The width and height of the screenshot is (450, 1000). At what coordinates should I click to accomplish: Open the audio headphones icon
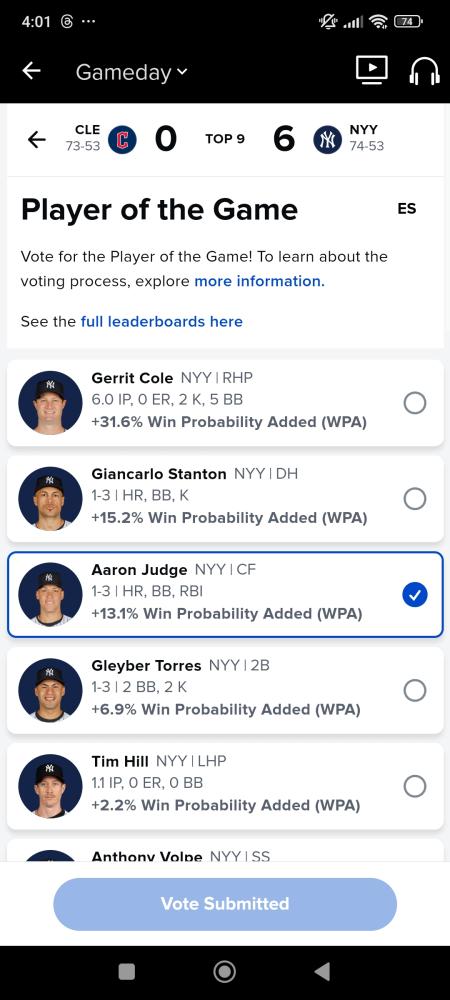(x=424, y=70)
